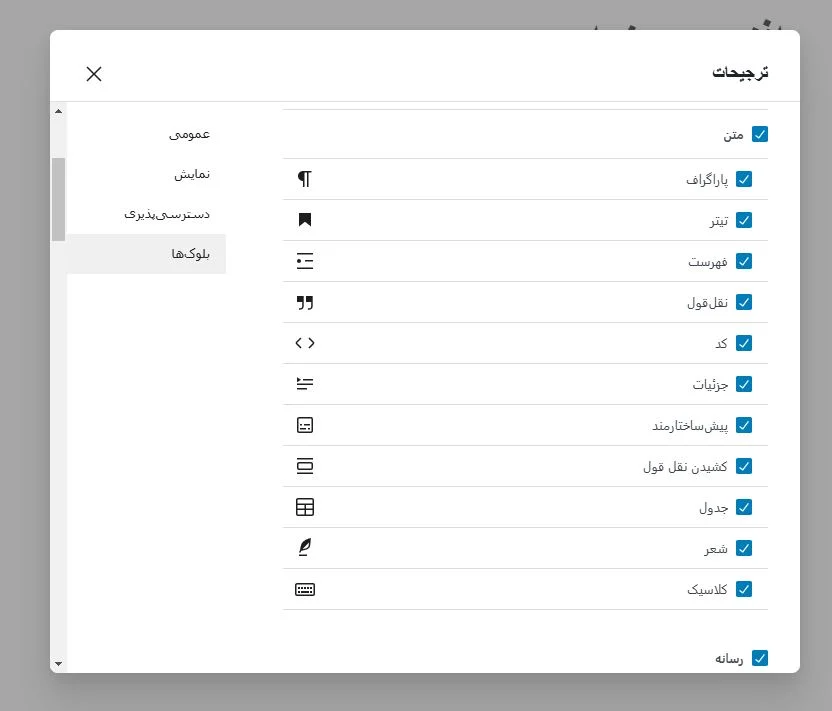The image size is (832, 711).
Task: Close the ترجیحات preferences dialog
Action: point(94,73)
